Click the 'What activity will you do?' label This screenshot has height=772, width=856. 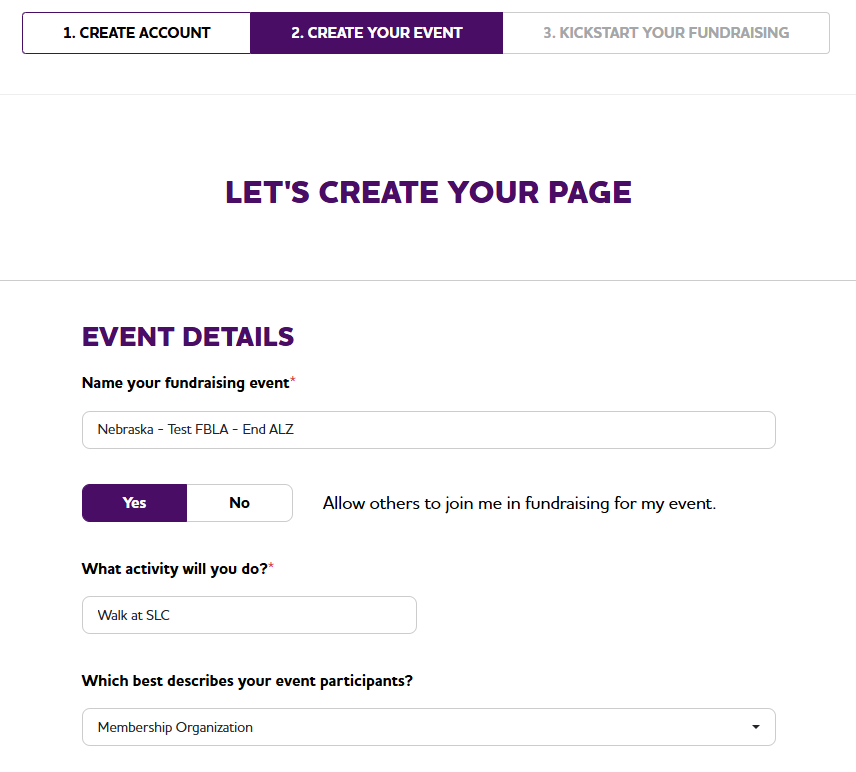point(174,568)
